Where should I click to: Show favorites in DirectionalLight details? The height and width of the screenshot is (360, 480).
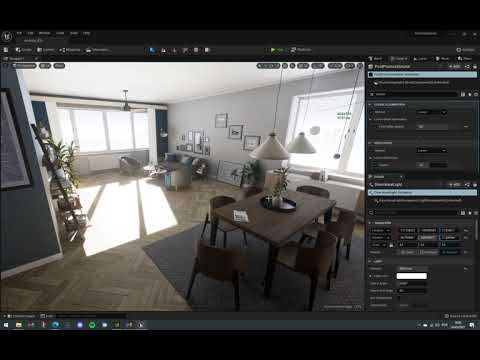click(470, 213)
